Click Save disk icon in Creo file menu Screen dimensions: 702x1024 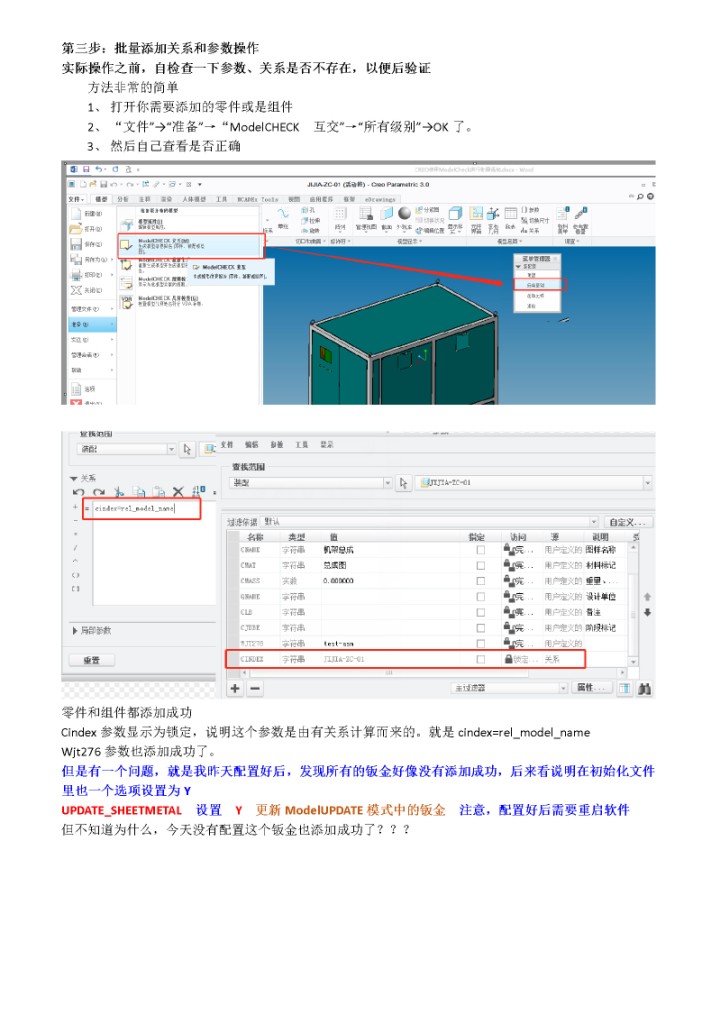(x=76, y=244)
